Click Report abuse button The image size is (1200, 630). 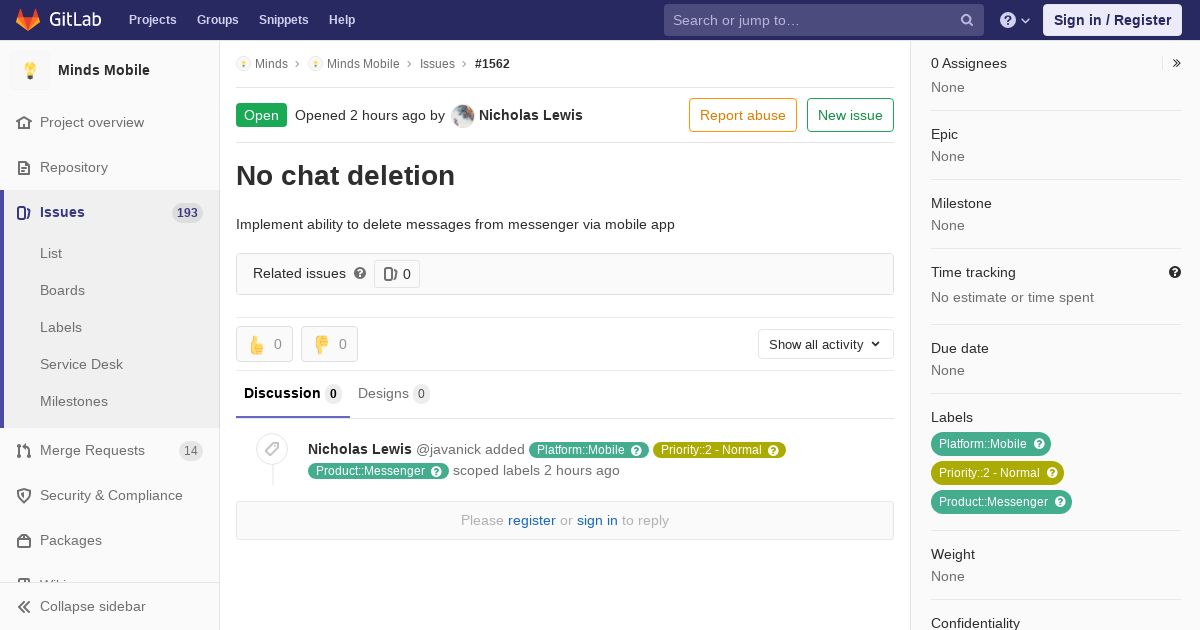coord(743,115)
